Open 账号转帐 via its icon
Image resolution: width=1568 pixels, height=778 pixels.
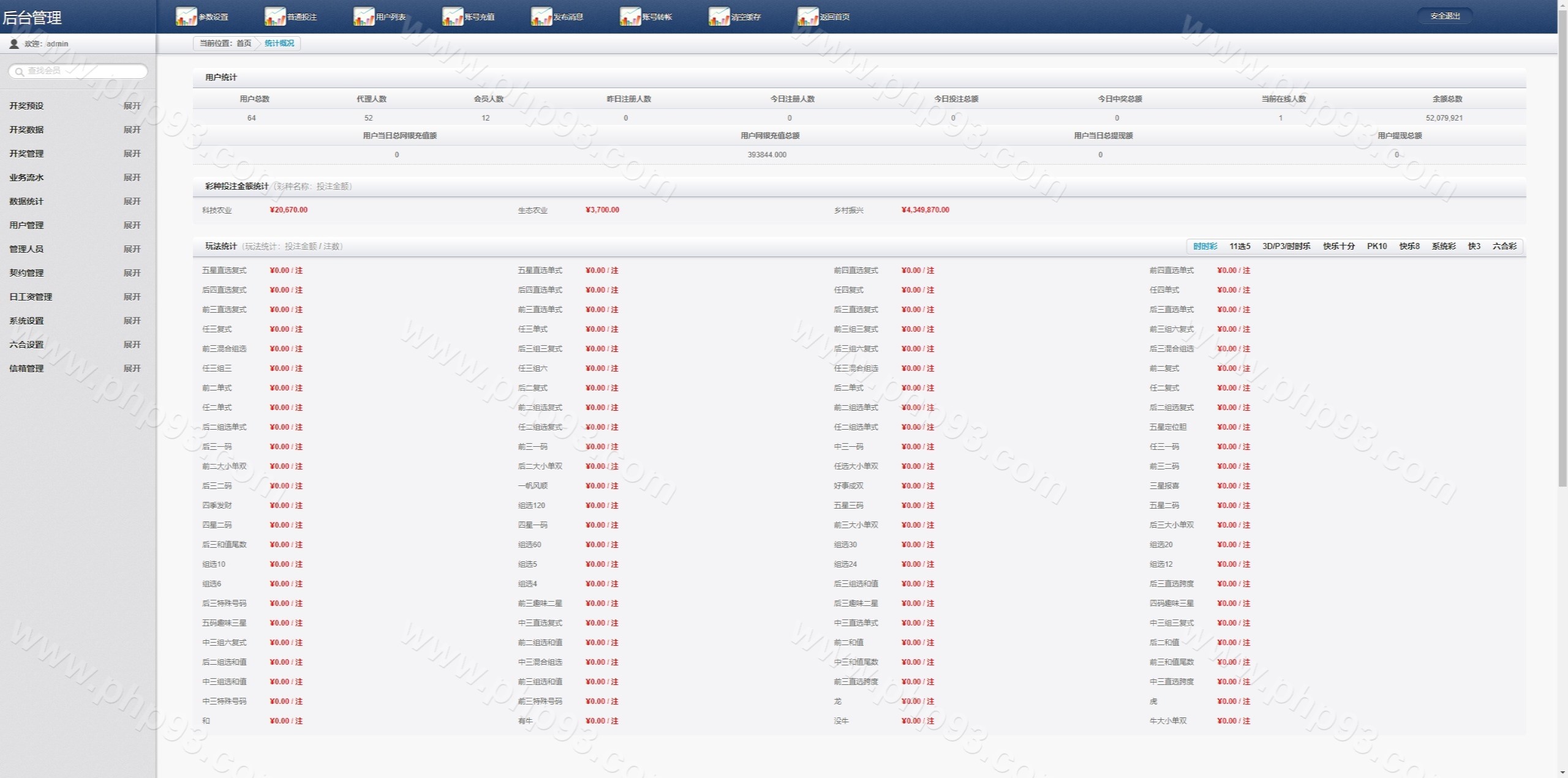point(630,17)
